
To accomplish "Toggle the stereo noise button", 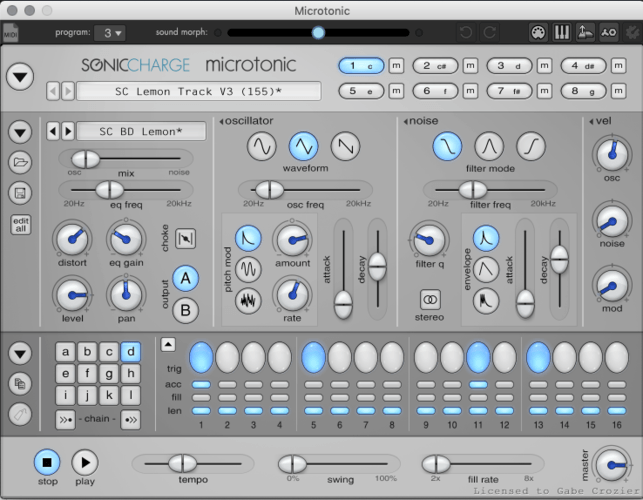I will tap(430, 299).
